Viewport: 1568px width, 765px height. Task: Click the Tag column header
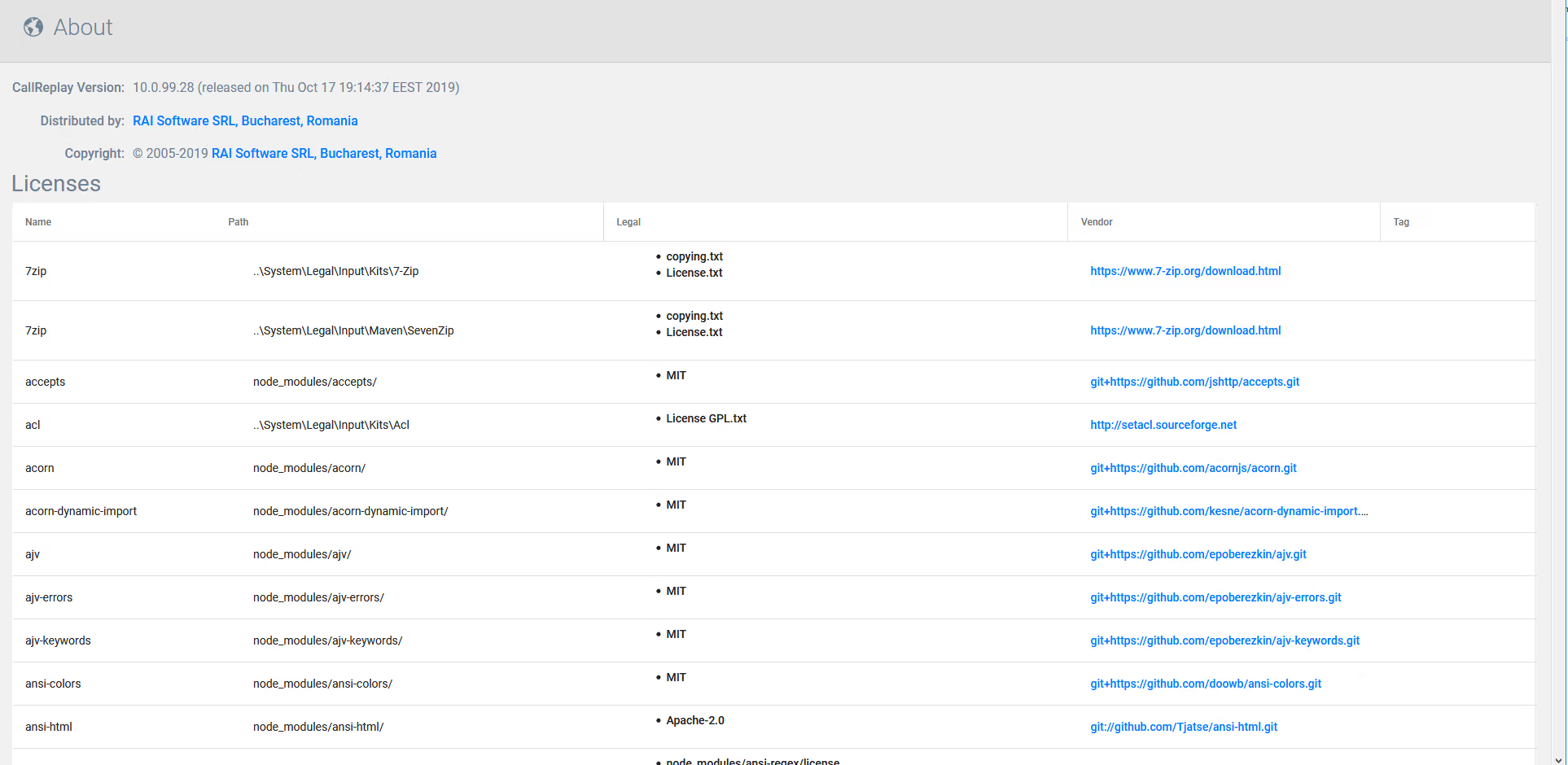1401,222
